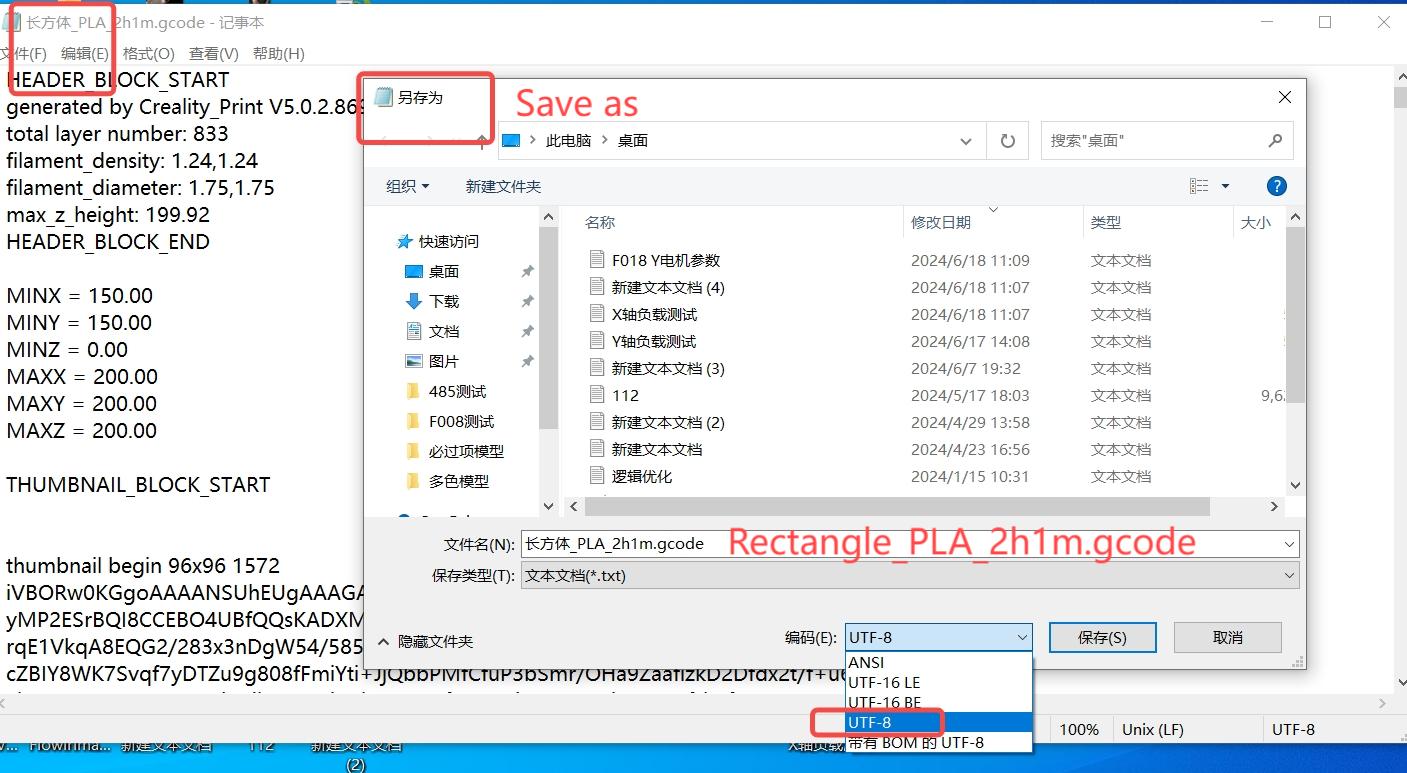Open the 查看(V) menu

tap(212, 53)
